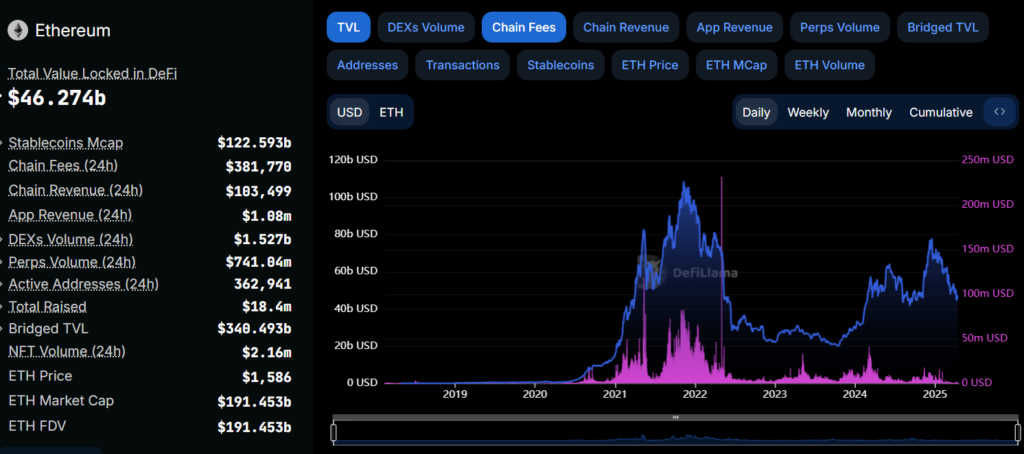Enable ETH Price chart series
This screenshot has width=1024, height=454.
(x=650, y=65)
